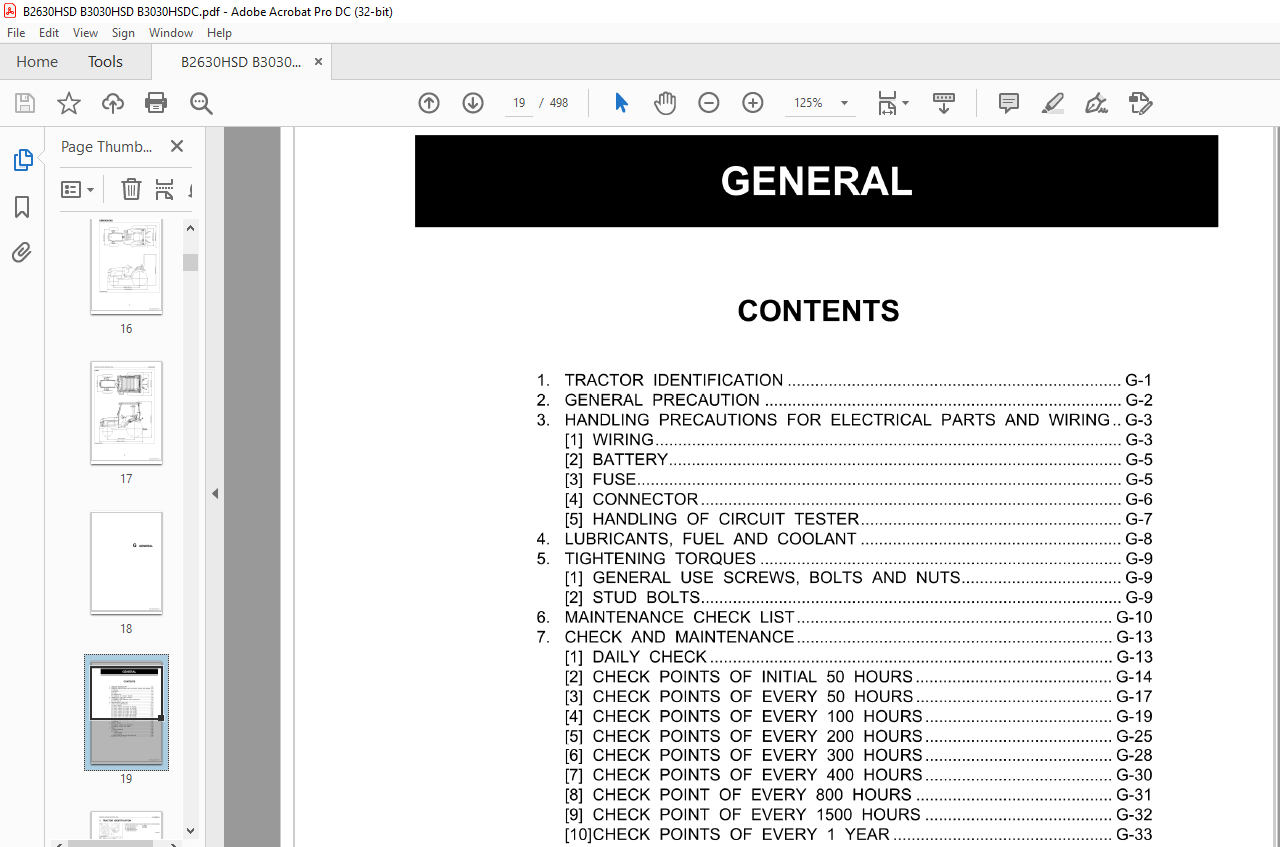Image resolution: width=1280 pixels, height=847 pixels.
Task: Click the HANDLING OF CIRCUIT TESTER line
Action: pos(858,519)
